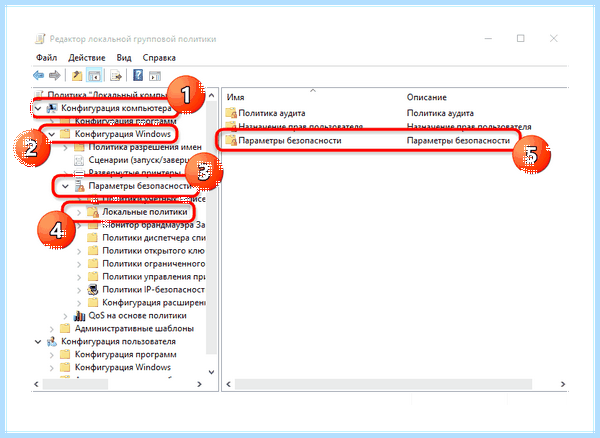Viewport: 600px width, 438px height.
Task: Click the details pane horizontal scrollbar thumb
Action: click(x=383, y=384)
